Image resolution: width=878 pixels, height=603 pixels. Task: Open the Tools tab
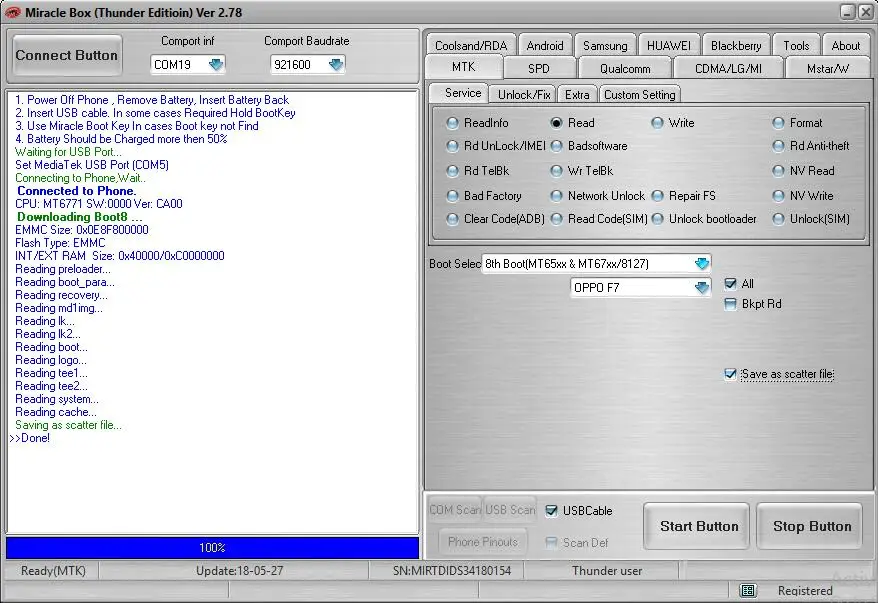point(796,45)
